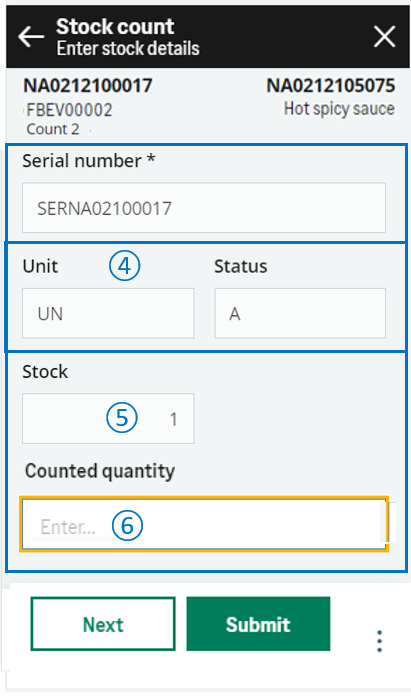Click the Stock count header title
Screen dimensions: 411x697
pos(115,27)
